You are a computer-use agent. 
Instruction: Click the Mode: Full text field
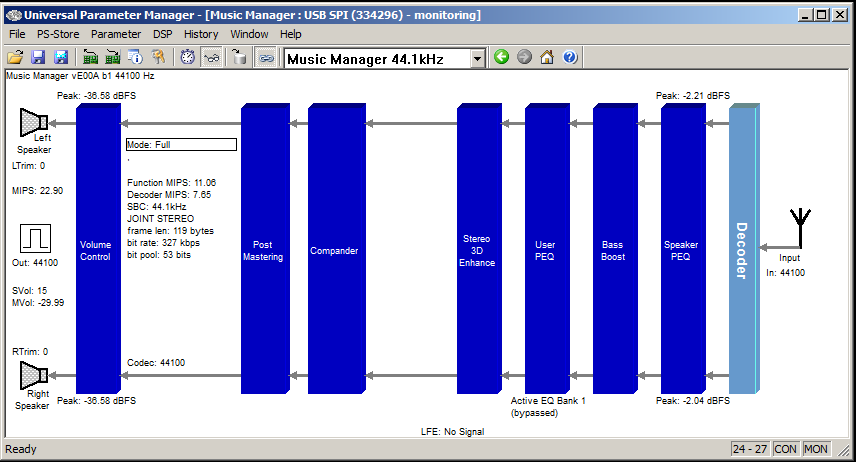coord(181,145)
